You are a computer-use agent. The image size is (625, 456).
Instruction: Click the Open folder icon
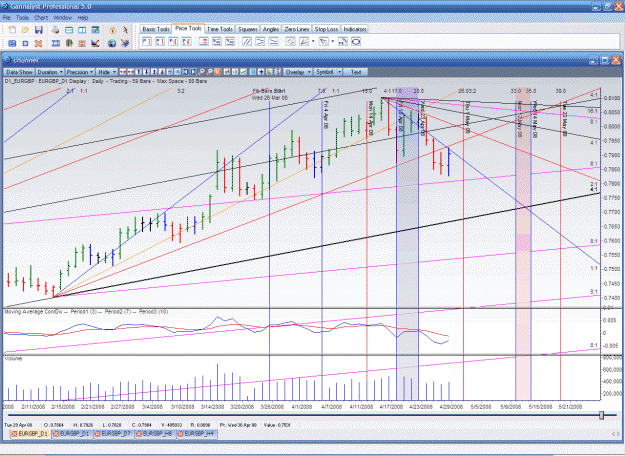point(26,30)
